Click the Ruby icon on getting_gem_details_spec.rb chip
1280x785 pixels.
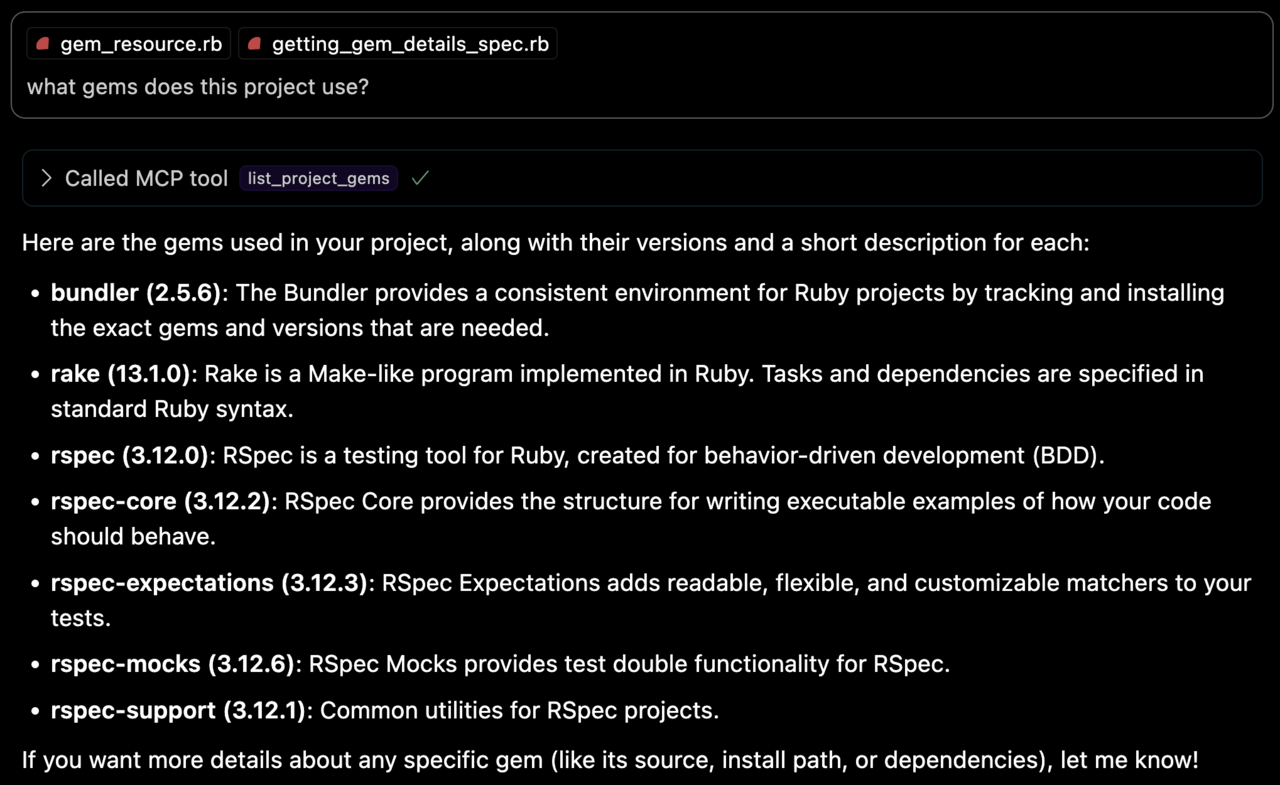[253, 43]
